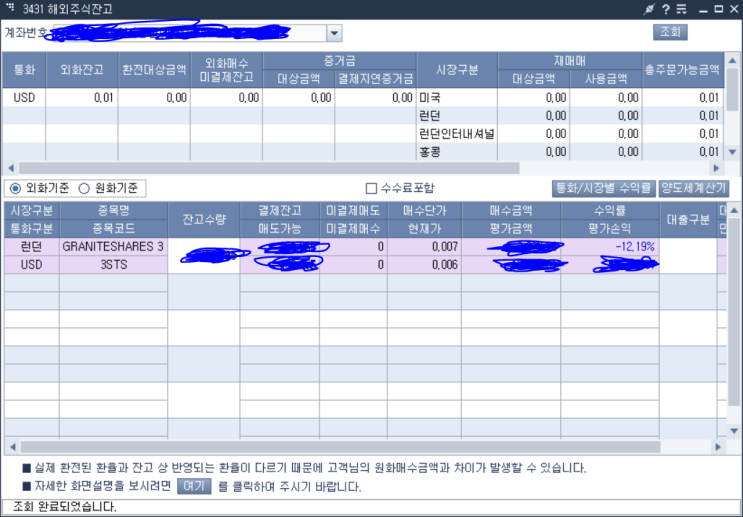743x517 pixels.
Task: Click the 0.006 current price cell
Action: click(x=425, y=265)
